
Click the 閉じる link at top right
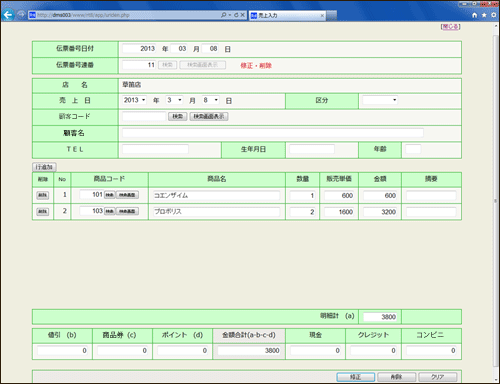(x=450, y=27)
